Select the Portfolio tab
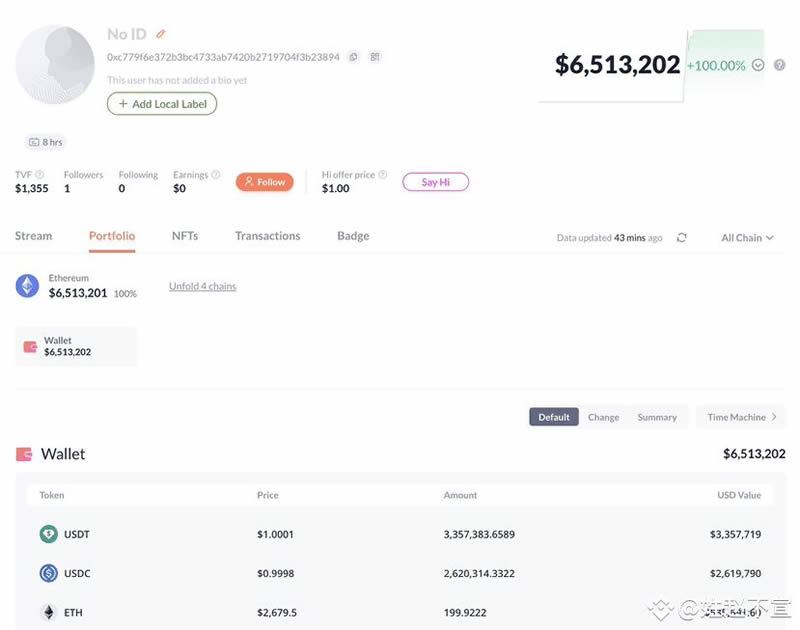The height and width of the screenshot is (630, 800). [112, 236]
